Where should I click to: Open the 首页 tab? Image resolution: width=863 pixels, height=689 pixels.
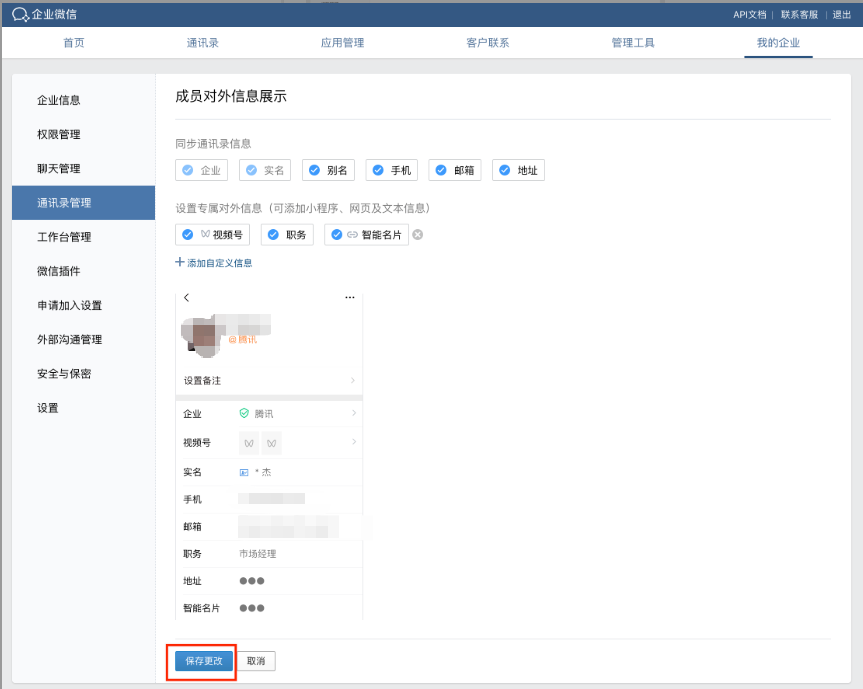(74, 42)
